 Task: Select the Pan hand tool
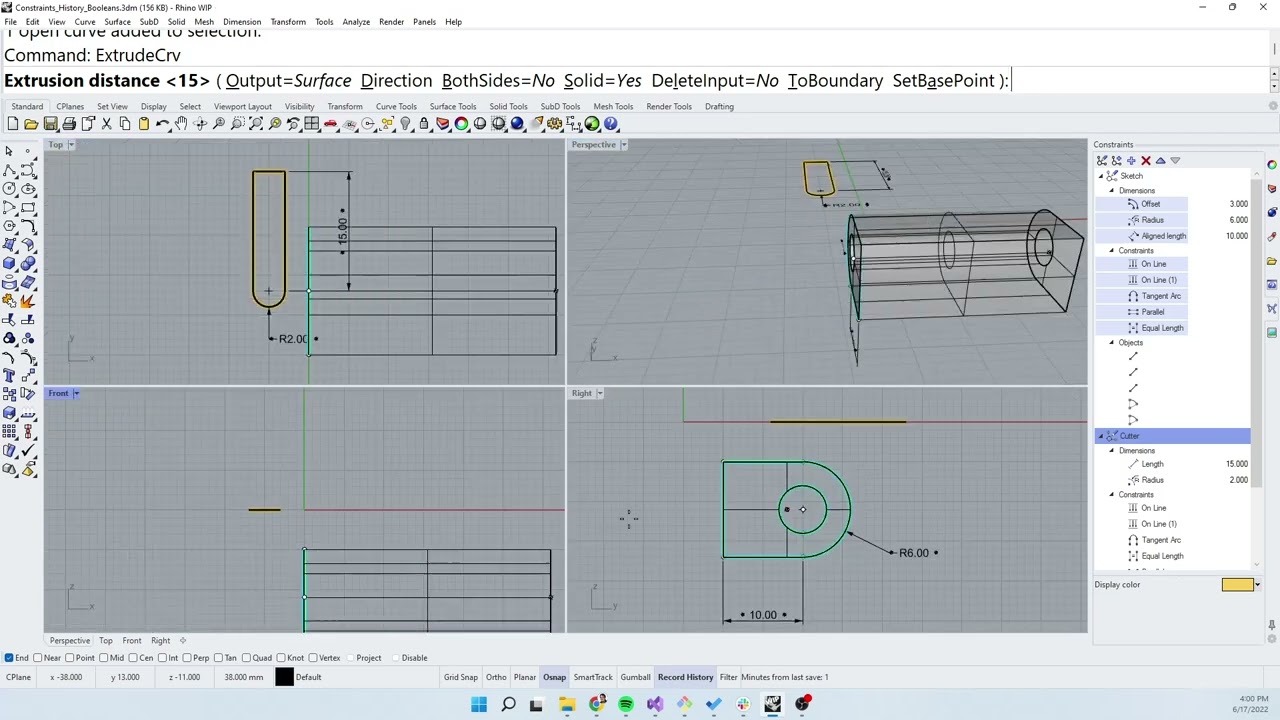181,124
